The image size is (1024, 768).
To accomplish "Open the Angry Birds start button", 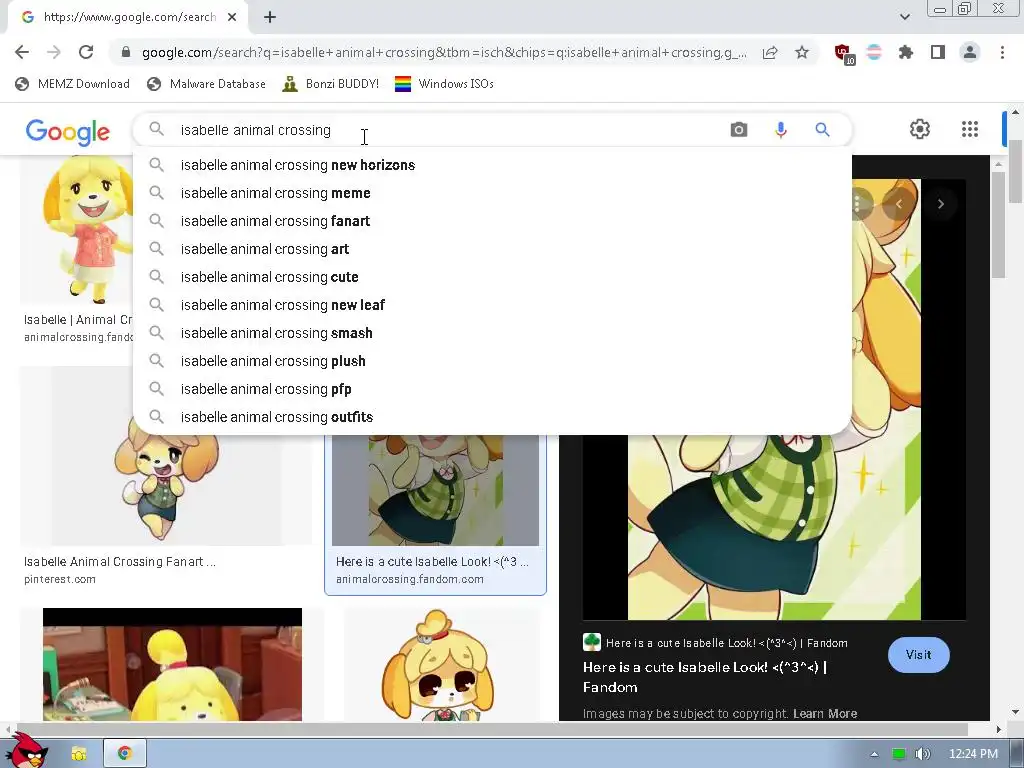I will [26, 752].
